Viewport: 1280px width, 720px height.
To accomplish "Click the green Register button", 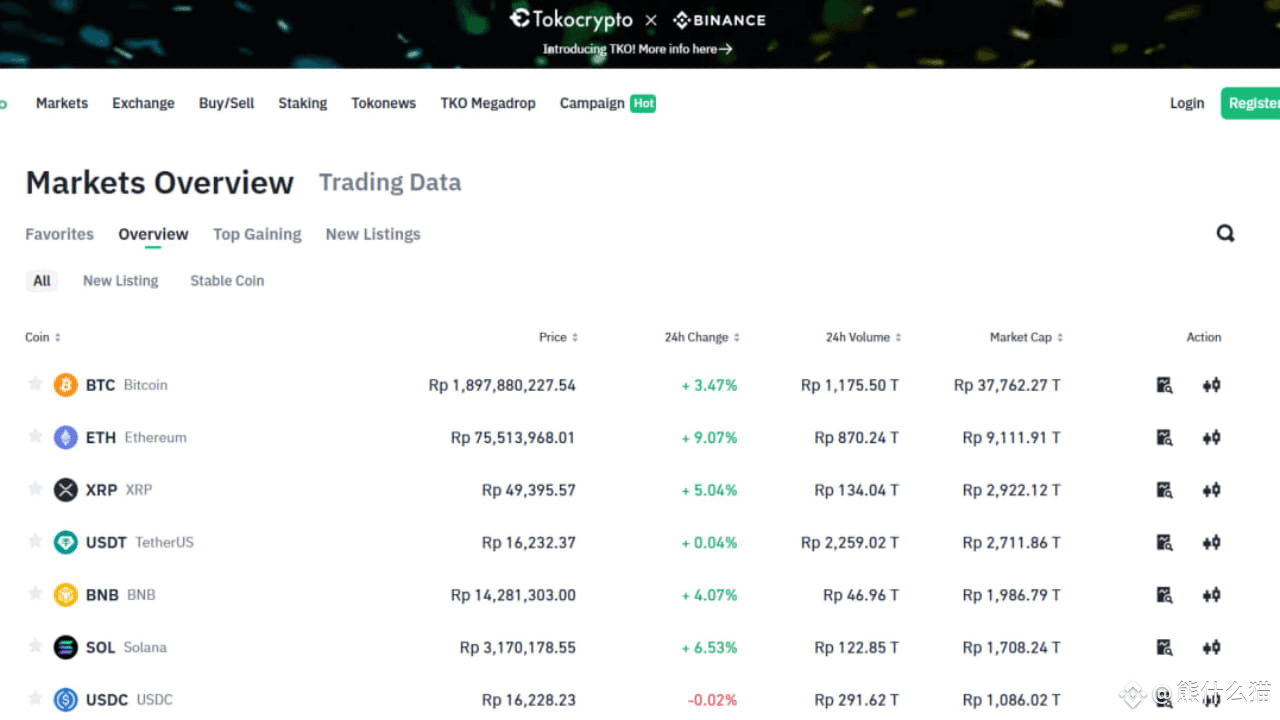I will 1252,103.
